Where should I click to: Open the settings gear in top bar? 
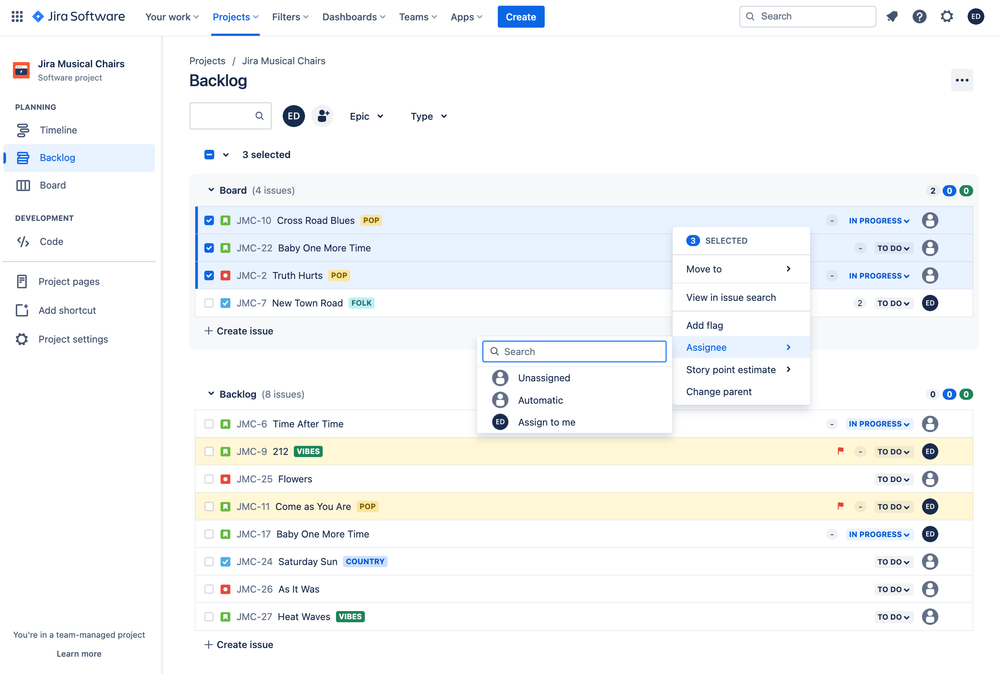coord(947,17)
